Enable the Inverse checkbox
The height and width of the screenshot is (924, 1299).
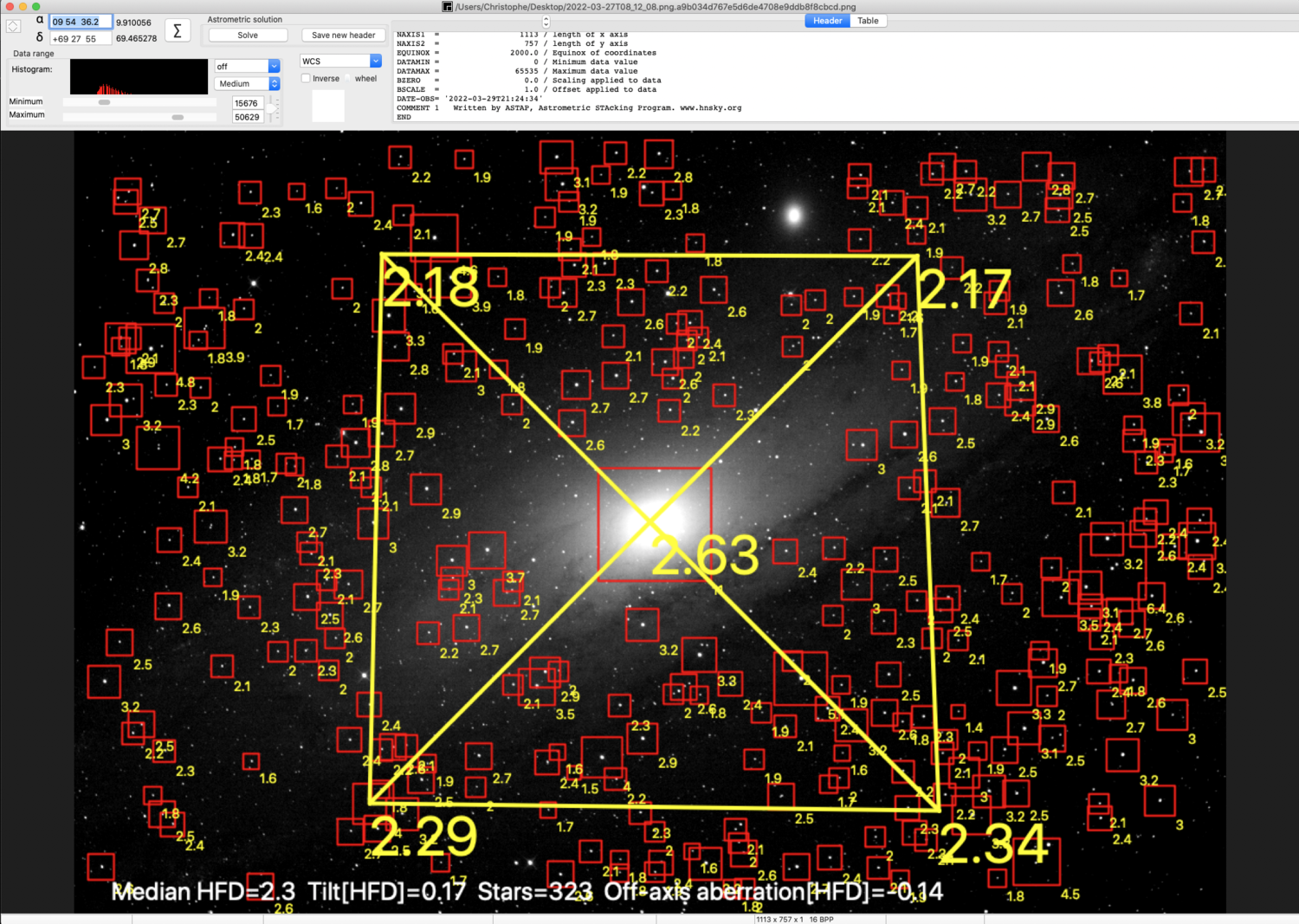(x=306, y=79)
